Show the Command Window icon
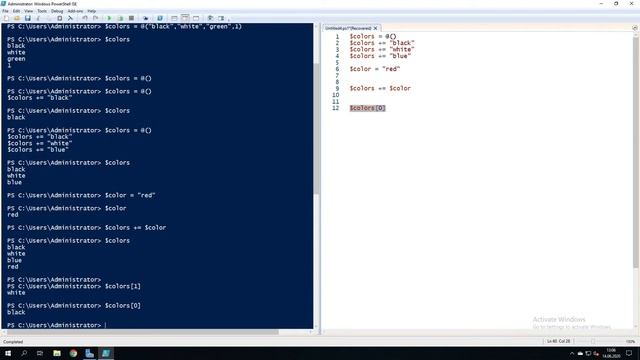The width and height of the screenshot is (640, 360). click(211, 18)
